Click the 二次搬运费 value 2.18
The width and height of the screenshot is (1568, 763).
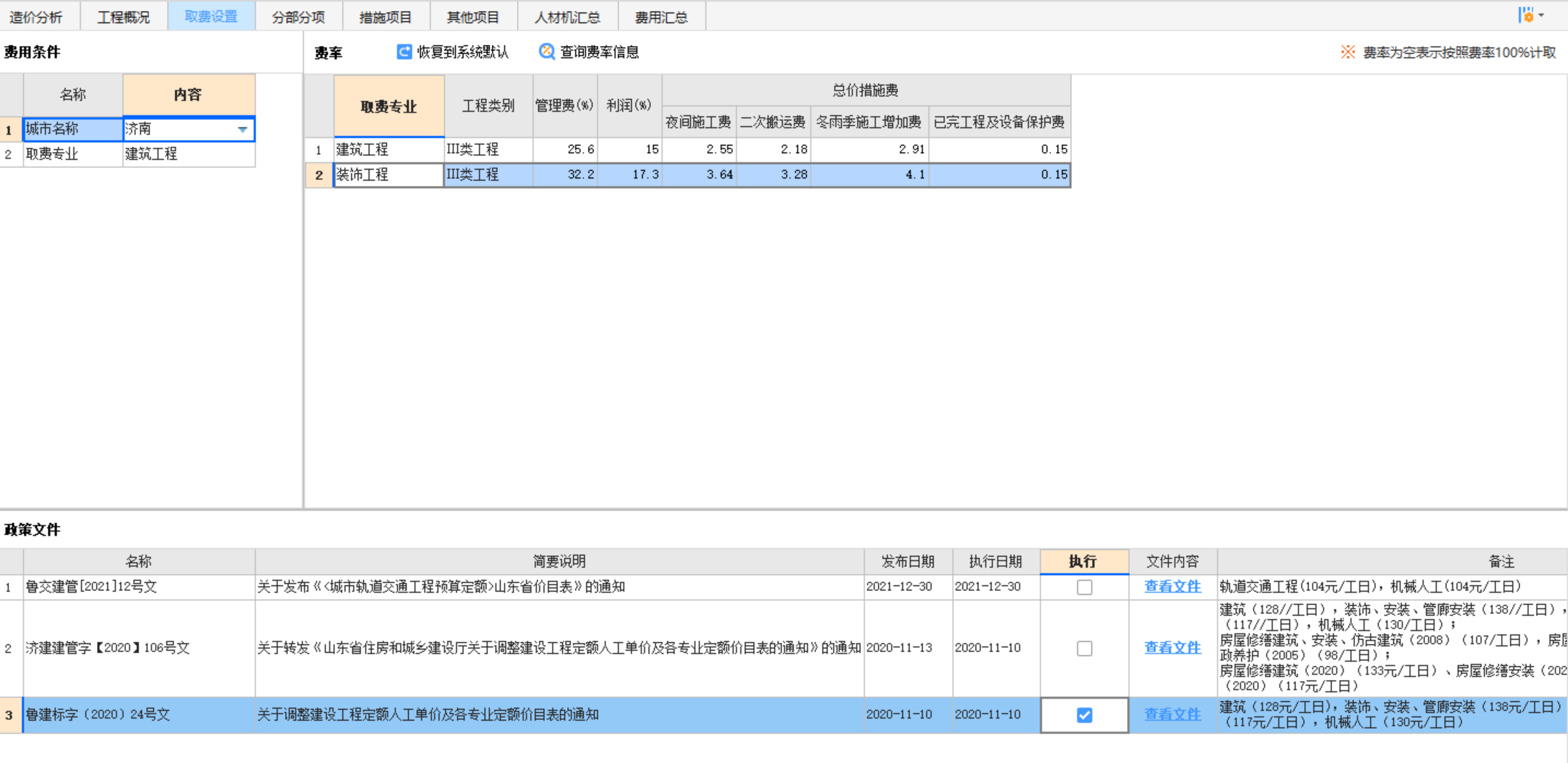pos(773,149)
